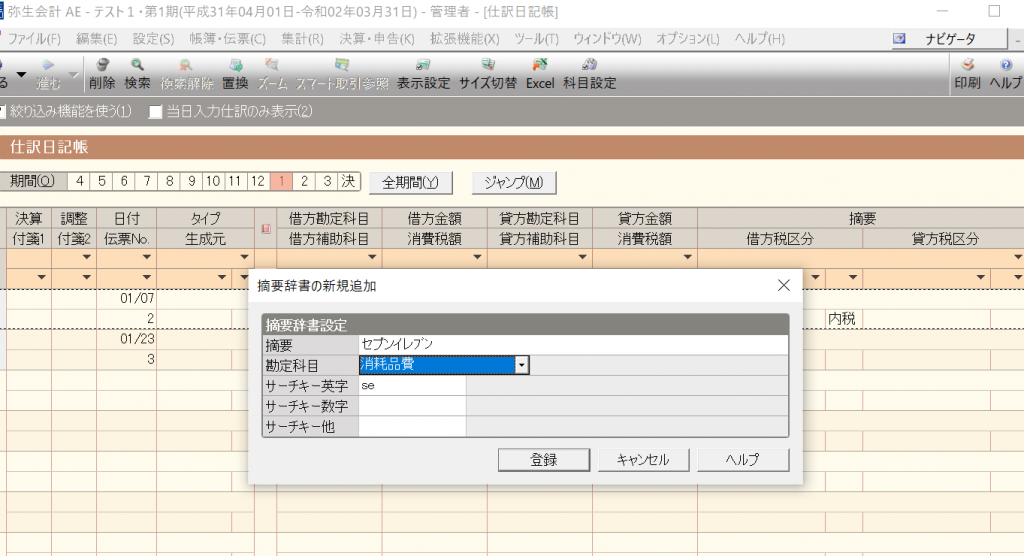Select month 4 in the period selector

[x=79, y=182]
